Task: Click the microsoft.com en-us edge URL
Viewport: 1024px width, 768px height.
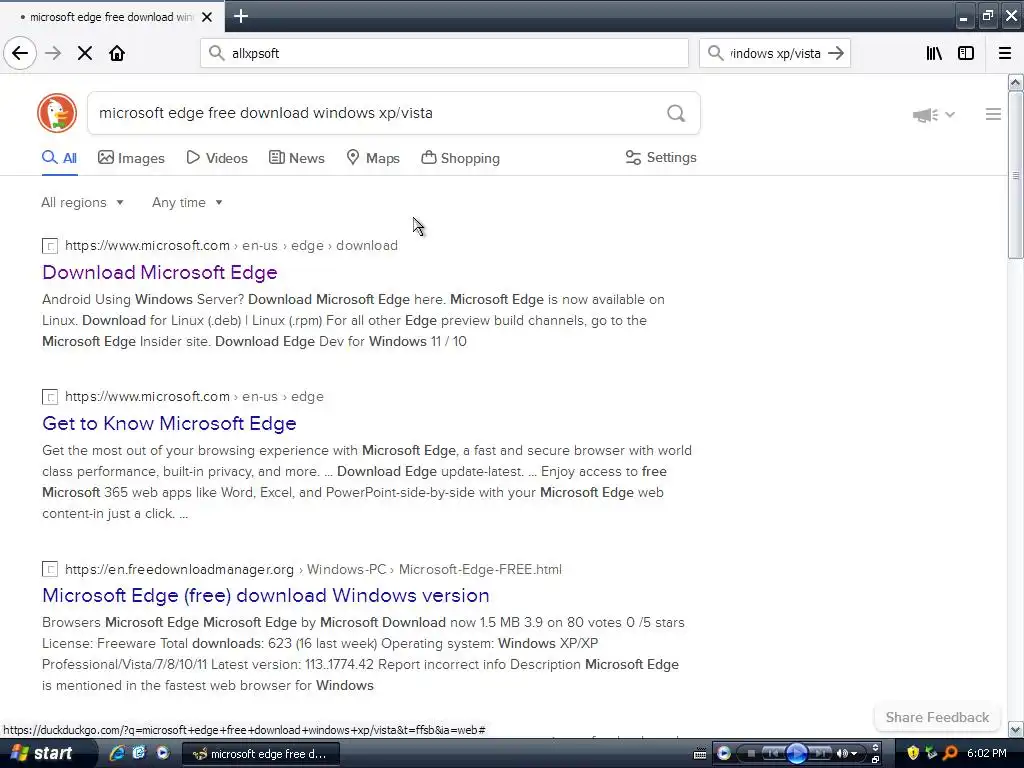Action: click(195, 396)
